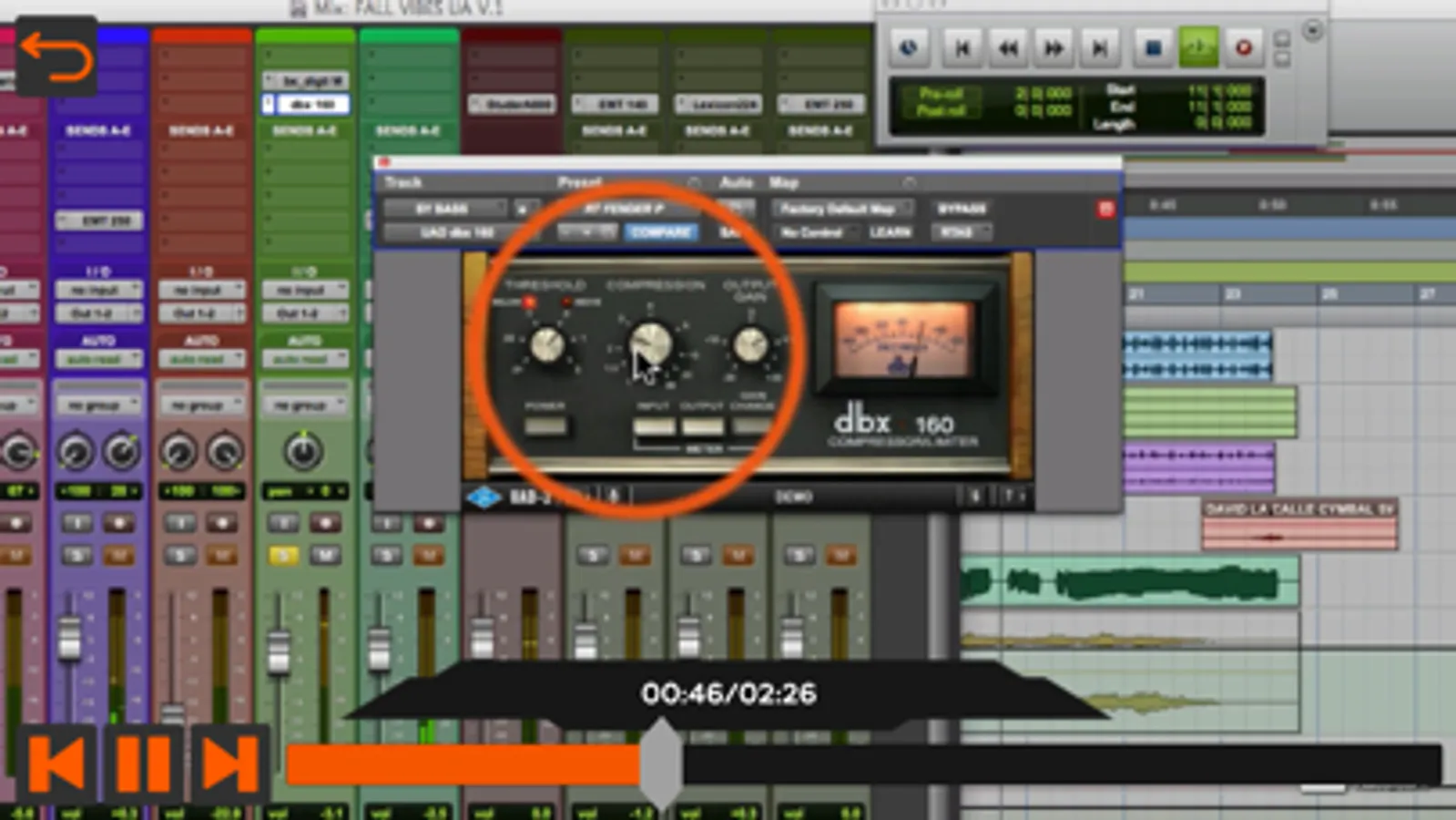
Task: Open the StudioAdd insert slot
Action: pos(514,104)
